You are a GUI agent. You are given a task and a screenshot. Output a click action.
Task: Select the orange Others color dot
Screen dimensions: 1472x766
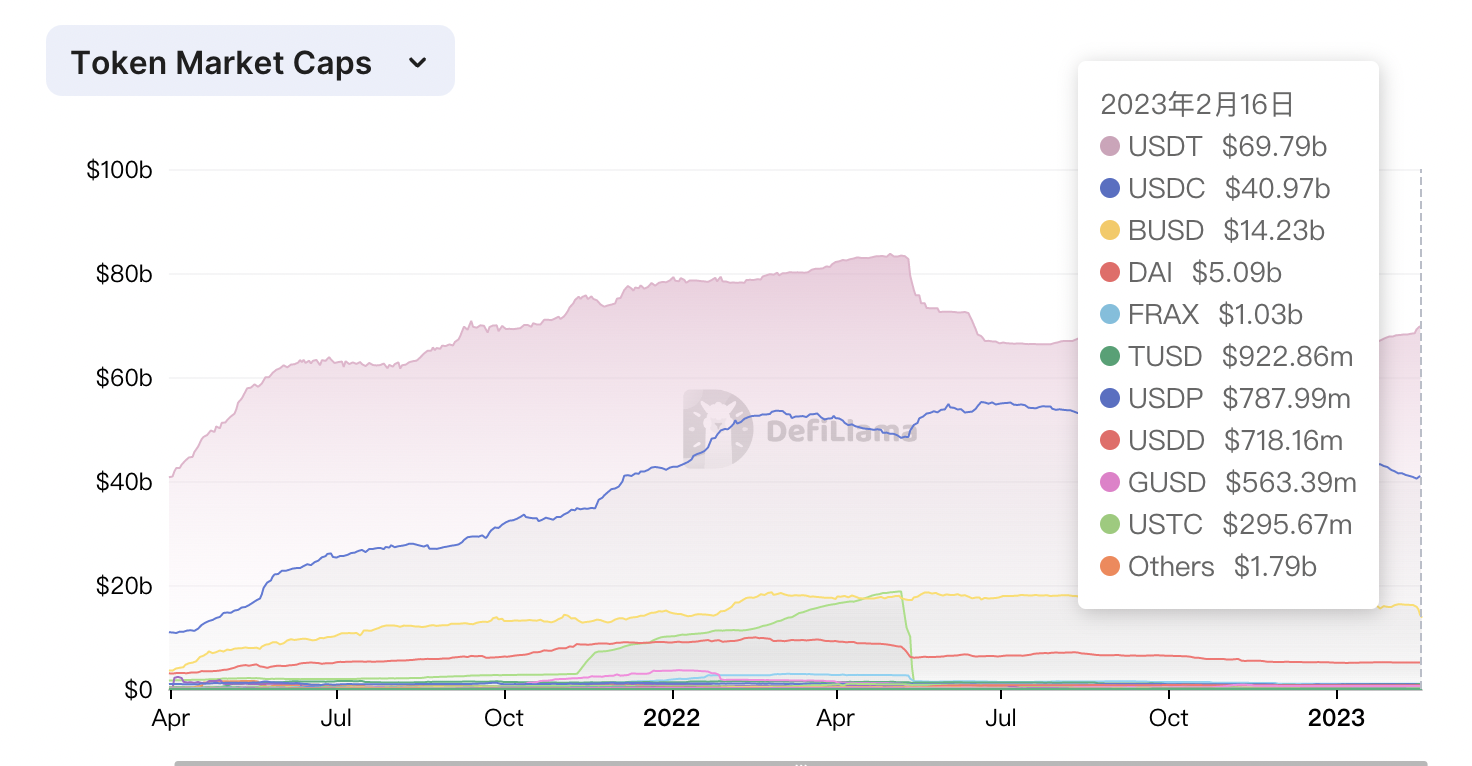point(1109,567)
